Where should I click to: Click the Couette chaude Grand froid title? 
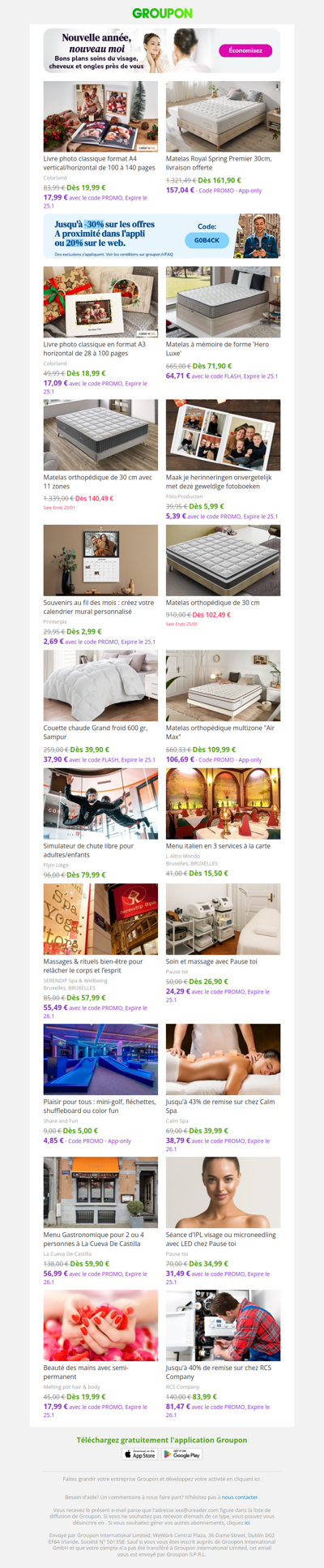coord(96,732)
